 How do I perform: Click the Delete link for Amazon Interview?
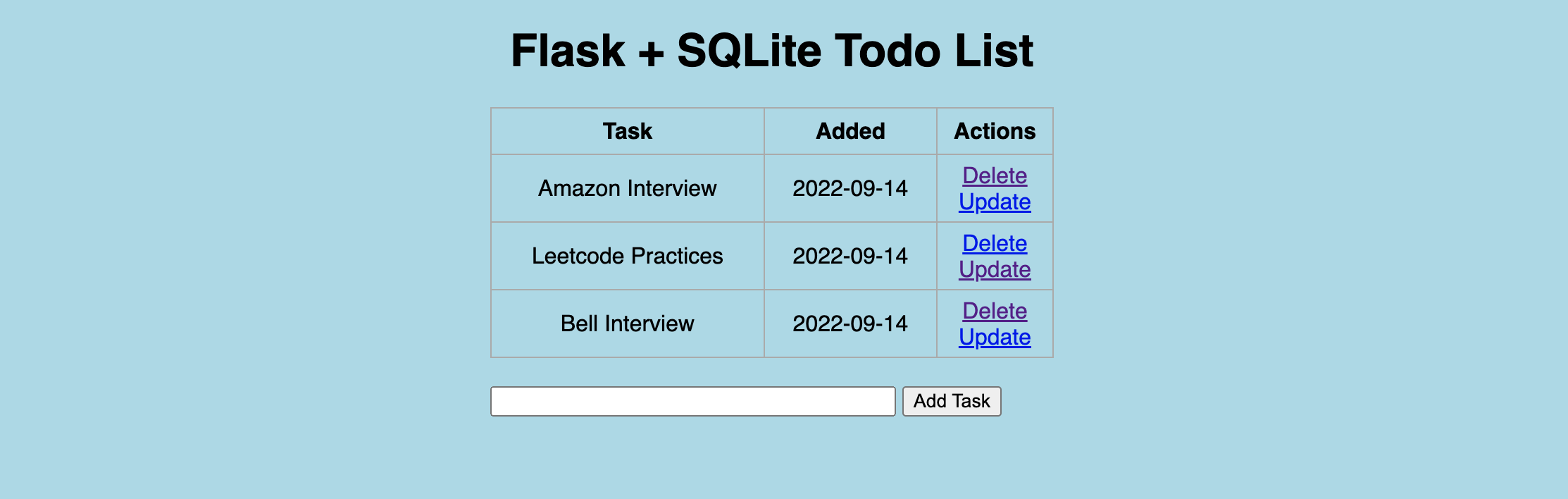click(x=995, y=175)
